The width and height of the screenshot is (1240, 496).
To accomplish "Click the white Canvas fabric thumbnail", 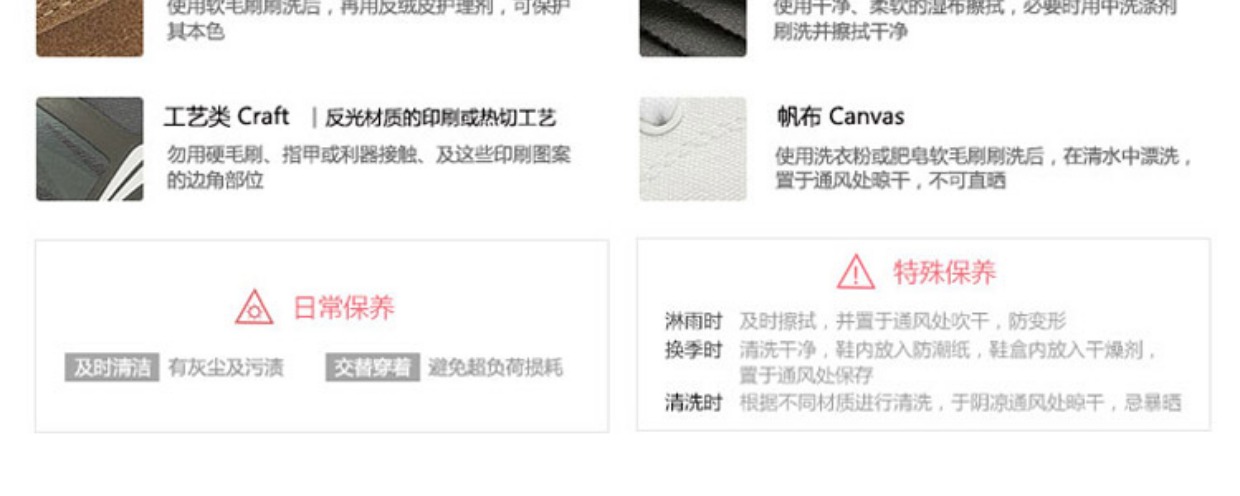I will coord(693,149).
